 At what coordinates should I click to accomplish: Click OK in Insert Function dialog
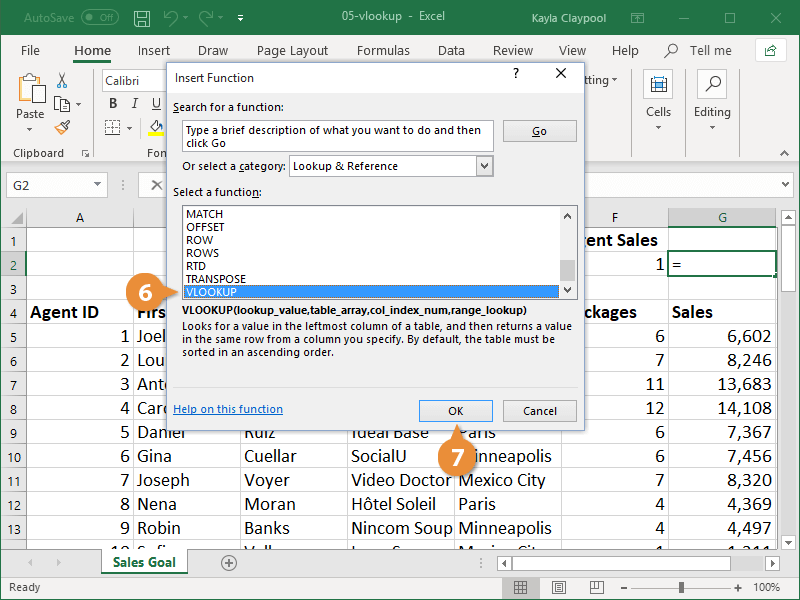[455, 411]
